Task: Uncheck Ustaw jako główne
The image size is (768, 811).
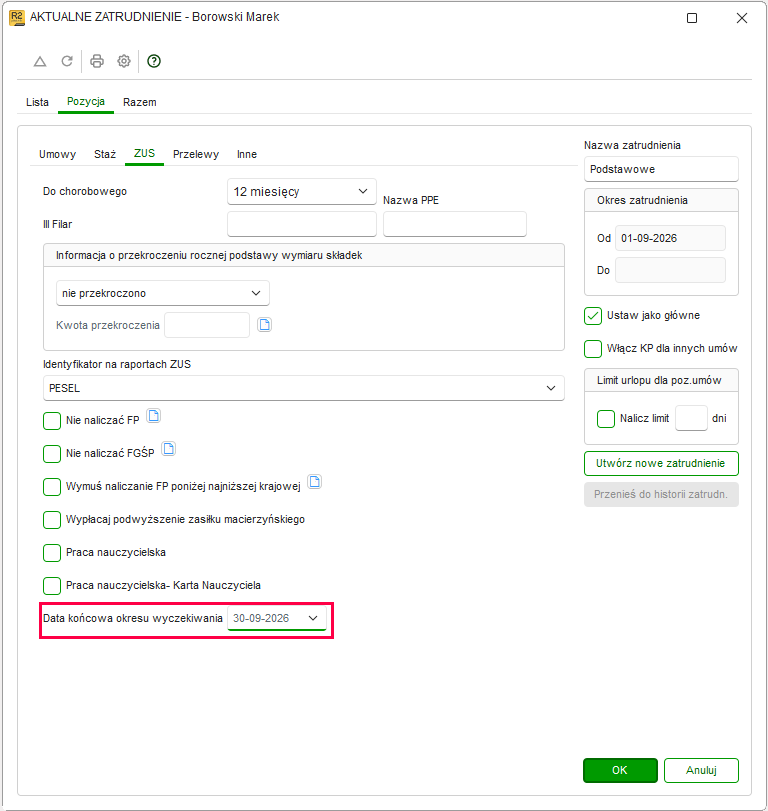Action: (x=593, y=316)
